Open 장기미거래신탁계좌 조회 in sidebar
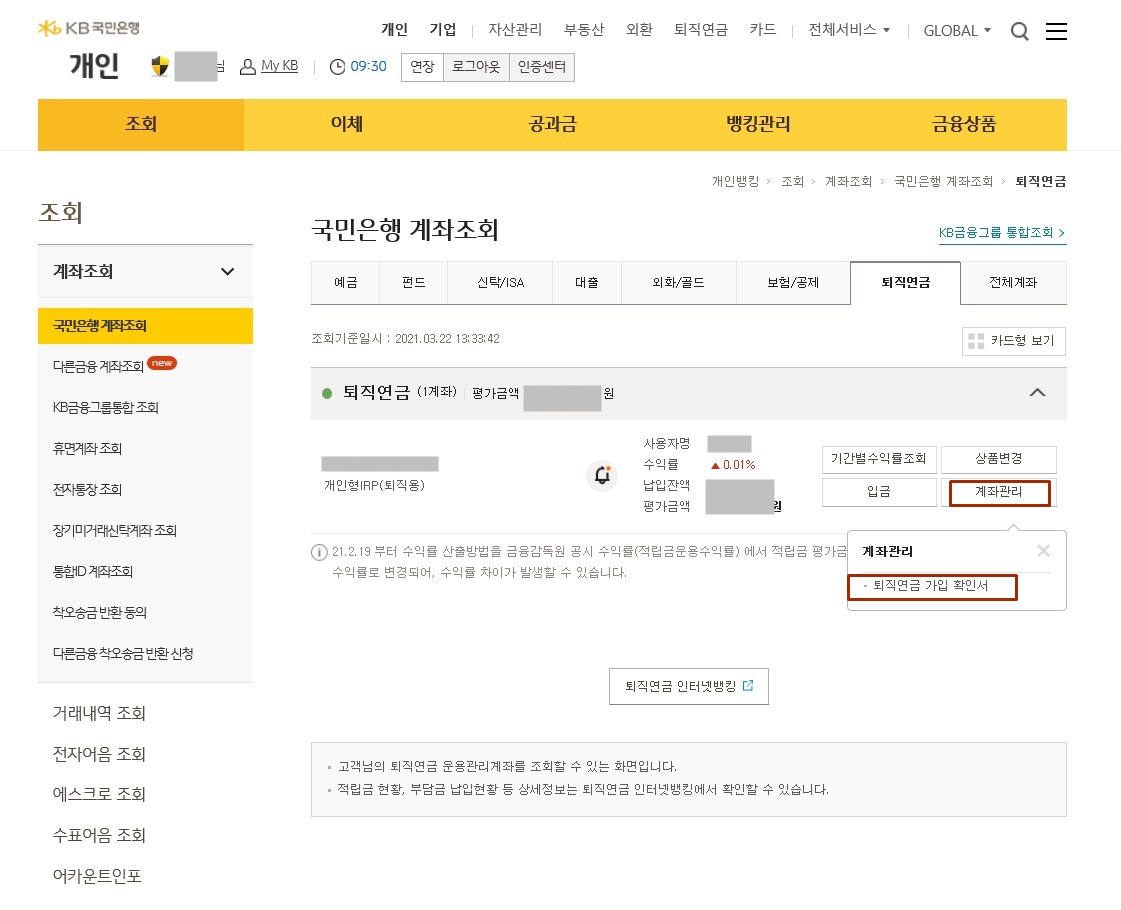The height and width of the screenshot is (910, 1121). click(x=114, y=530)
